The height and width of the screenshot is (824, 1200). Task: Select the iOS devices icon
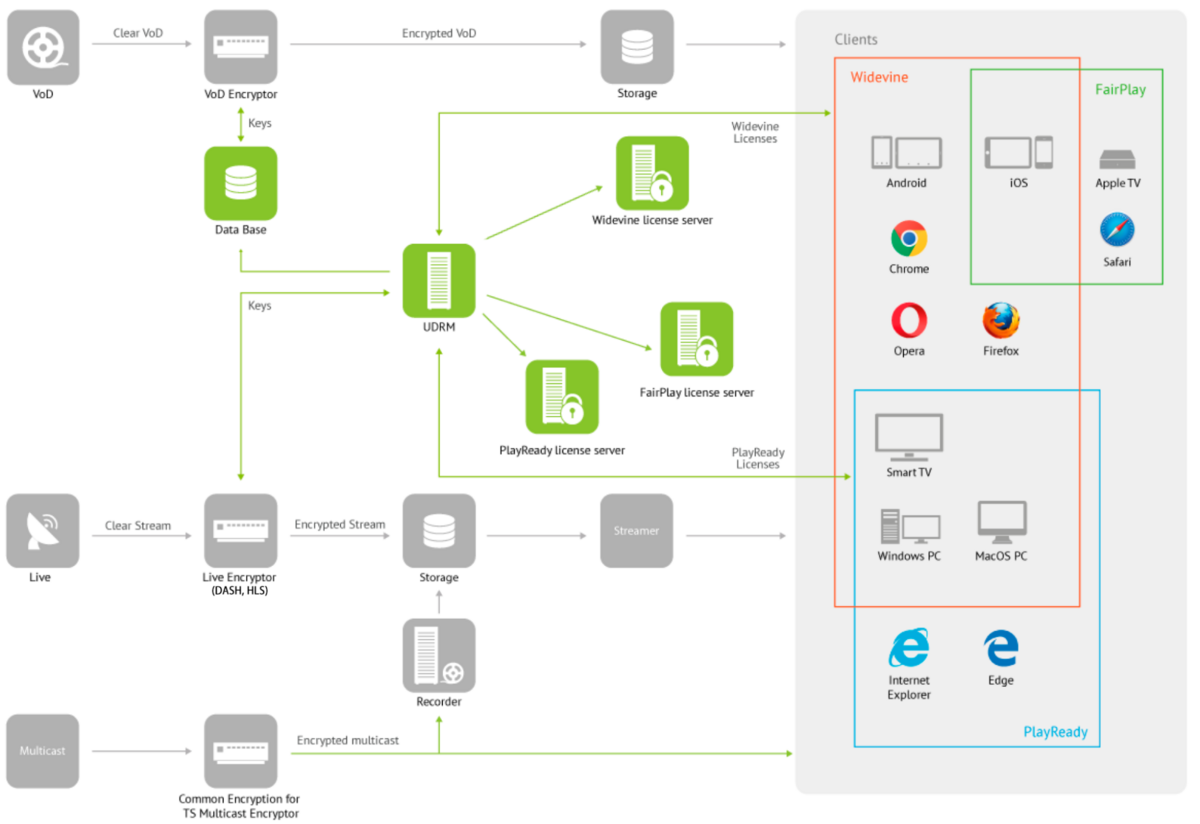[1019, 153]
